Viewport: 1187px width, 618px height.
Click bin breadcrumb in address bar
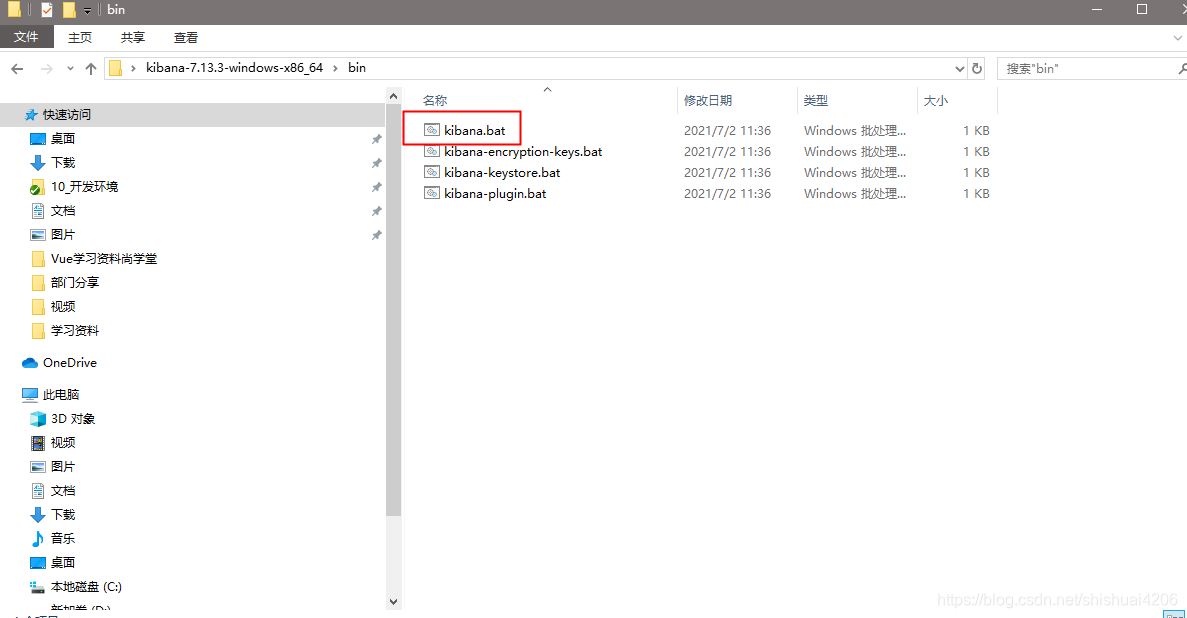tap(357, 68)
